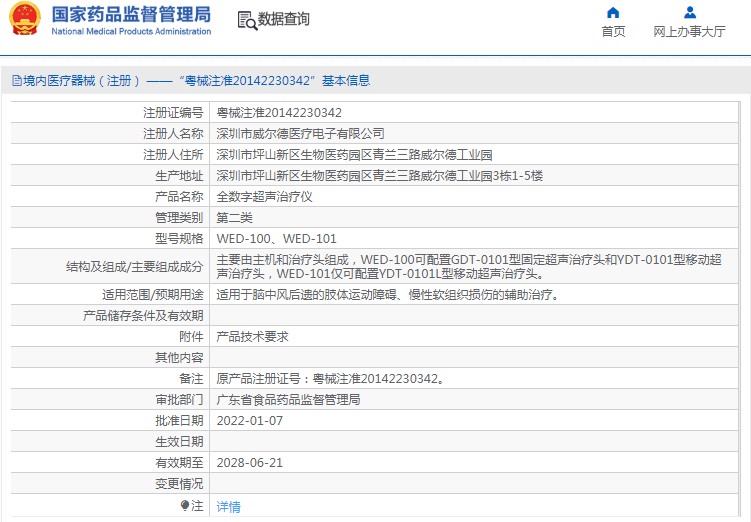Image resolution: width=751 pixels, height=522 pixels.
Task: Click remark text 原产品注册证号
Action: [330, 379]
